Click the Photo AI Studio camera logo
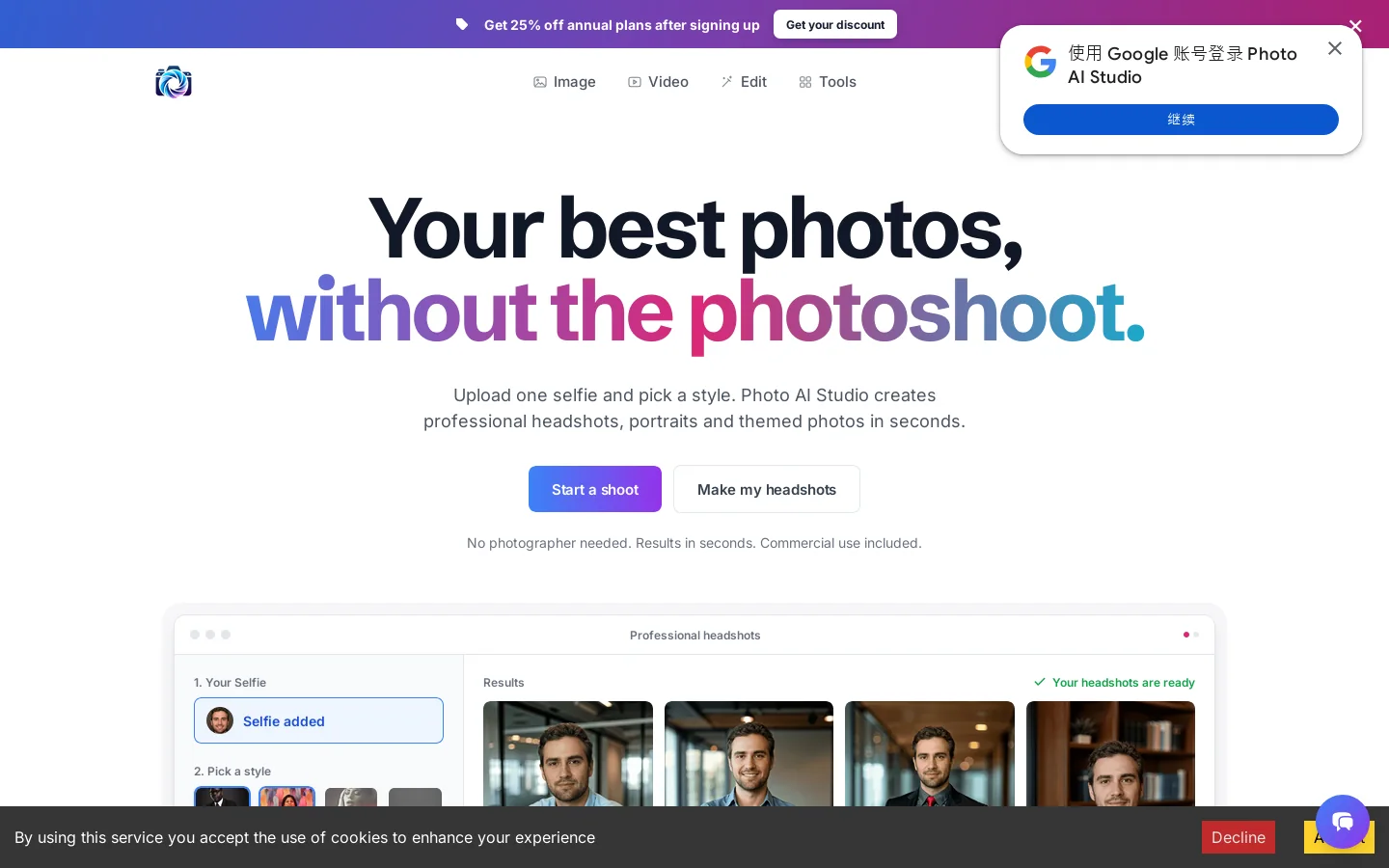 coord(174,82)
